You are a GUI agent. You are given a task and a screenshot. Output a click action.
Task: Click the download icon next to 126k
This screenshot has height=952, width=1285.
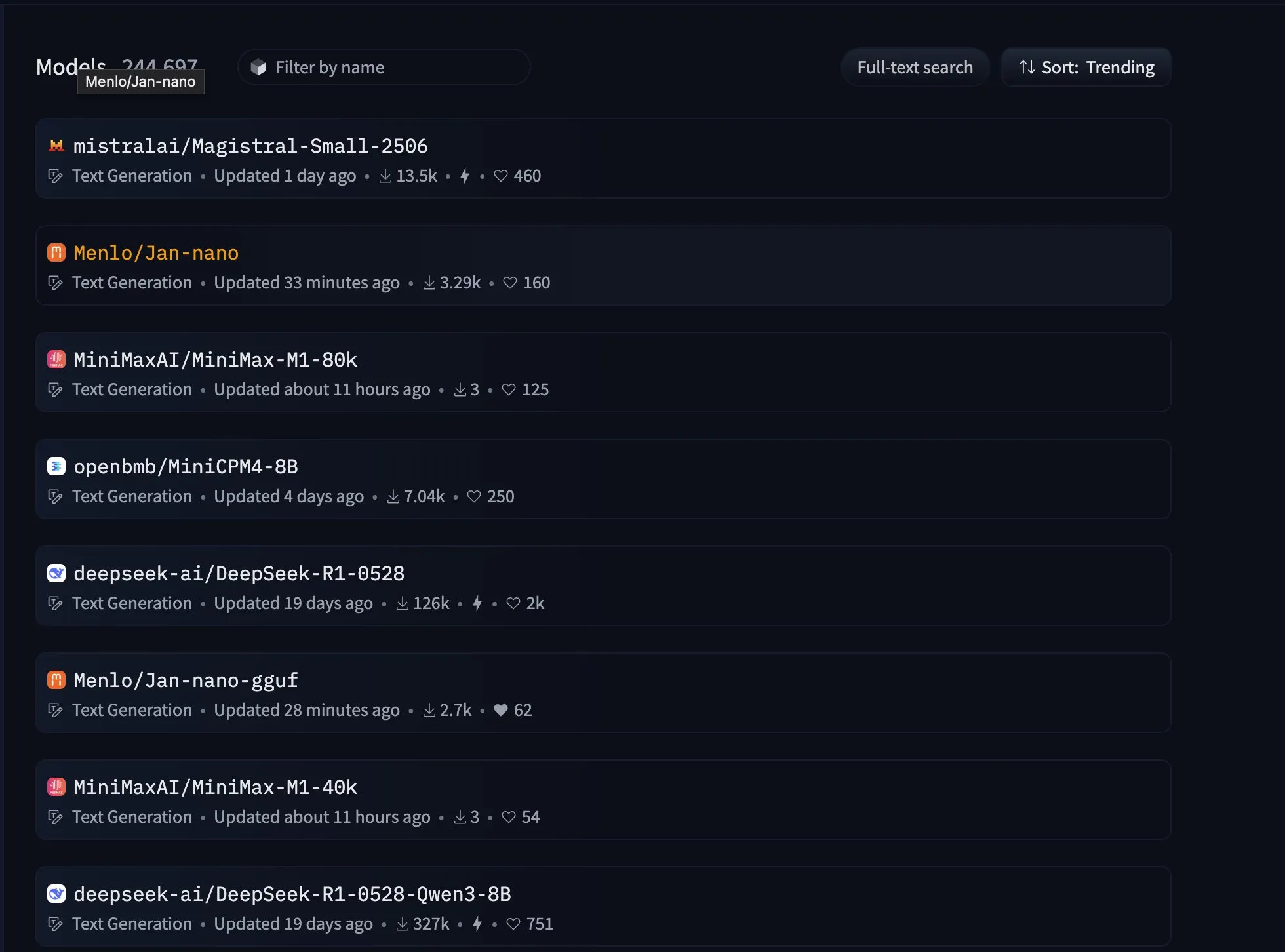403,603
